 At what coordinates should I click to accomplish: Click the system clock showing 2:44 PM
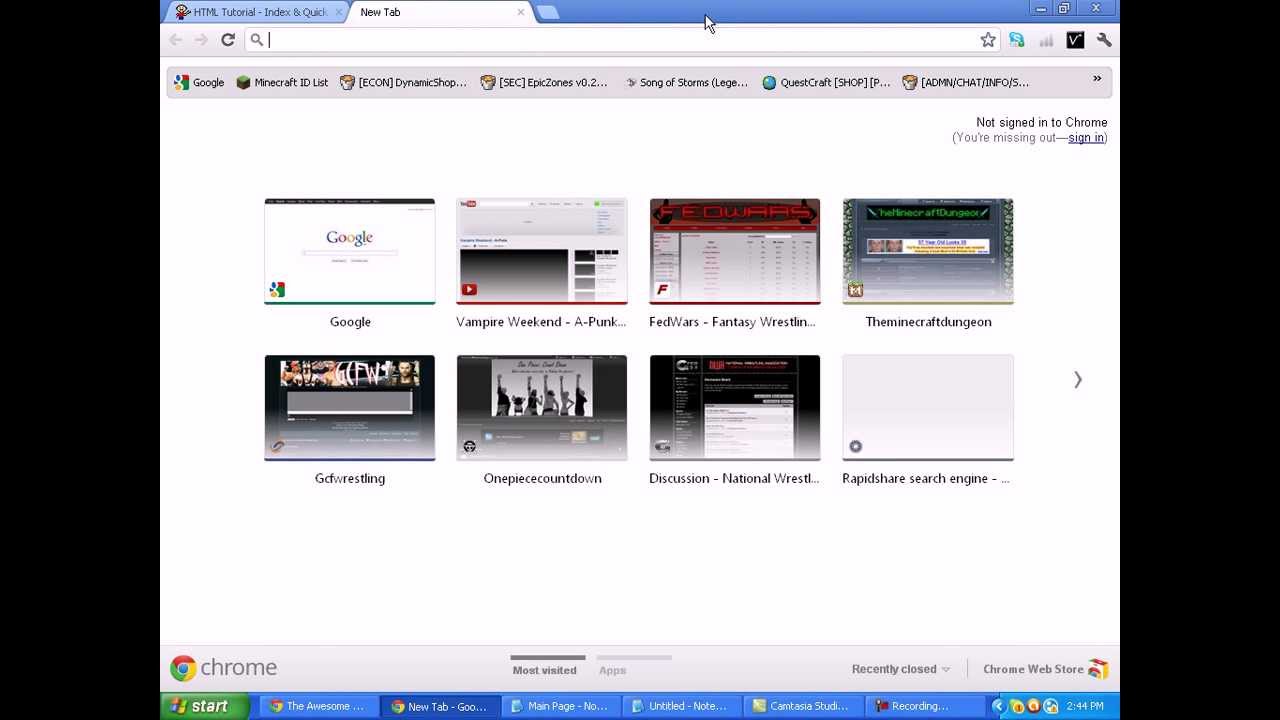tap(1085, 706)
